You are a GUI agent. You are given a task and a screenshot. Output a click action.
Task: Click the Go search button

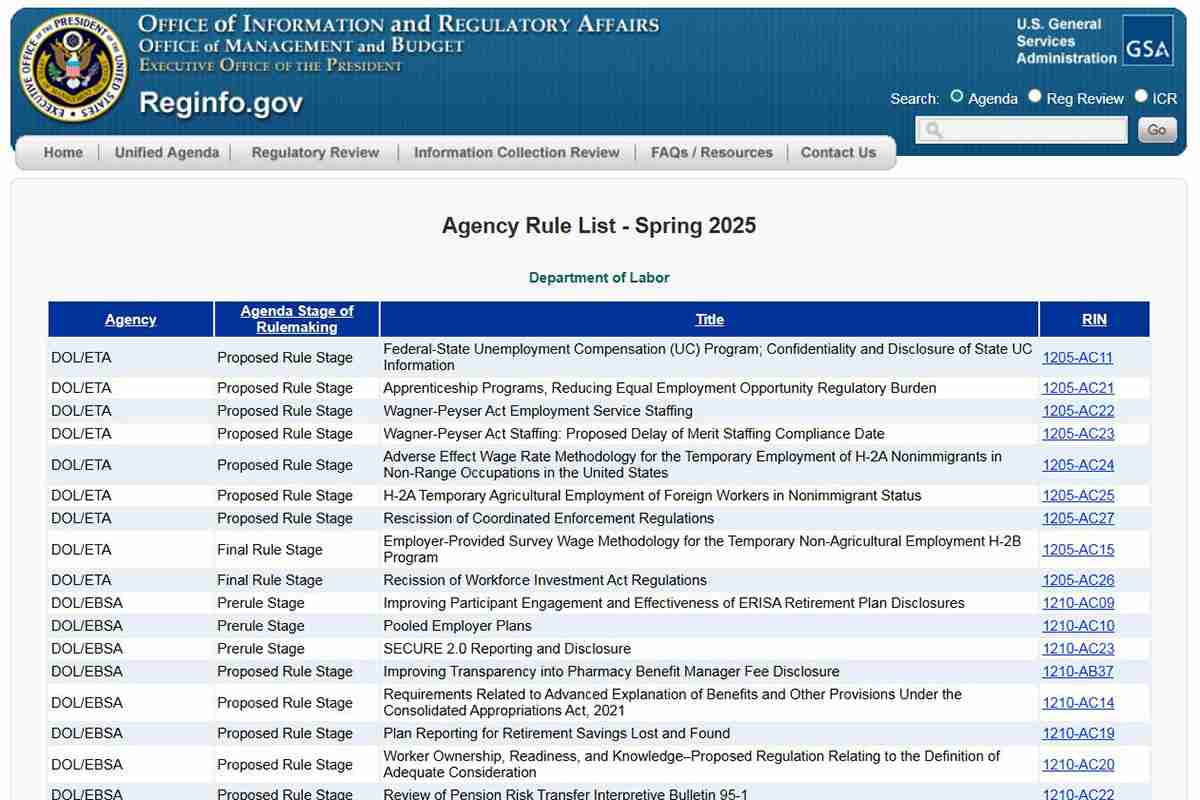click(x=1157, y=130)
